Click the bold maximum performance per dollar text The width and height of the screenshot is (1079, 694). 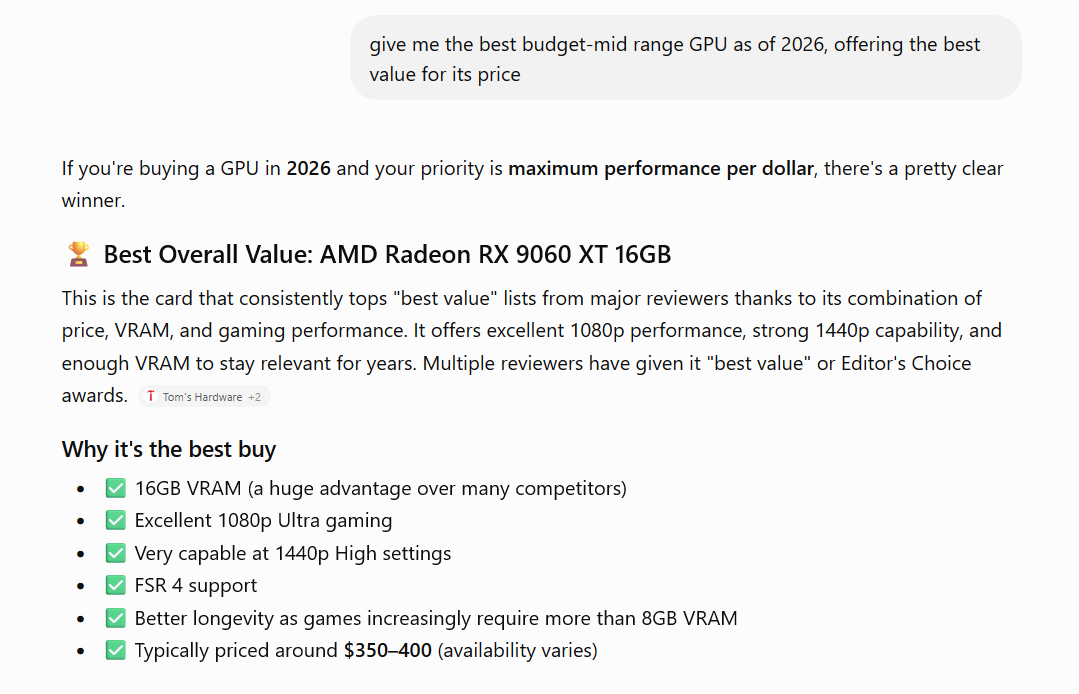(x=661, y=169)
